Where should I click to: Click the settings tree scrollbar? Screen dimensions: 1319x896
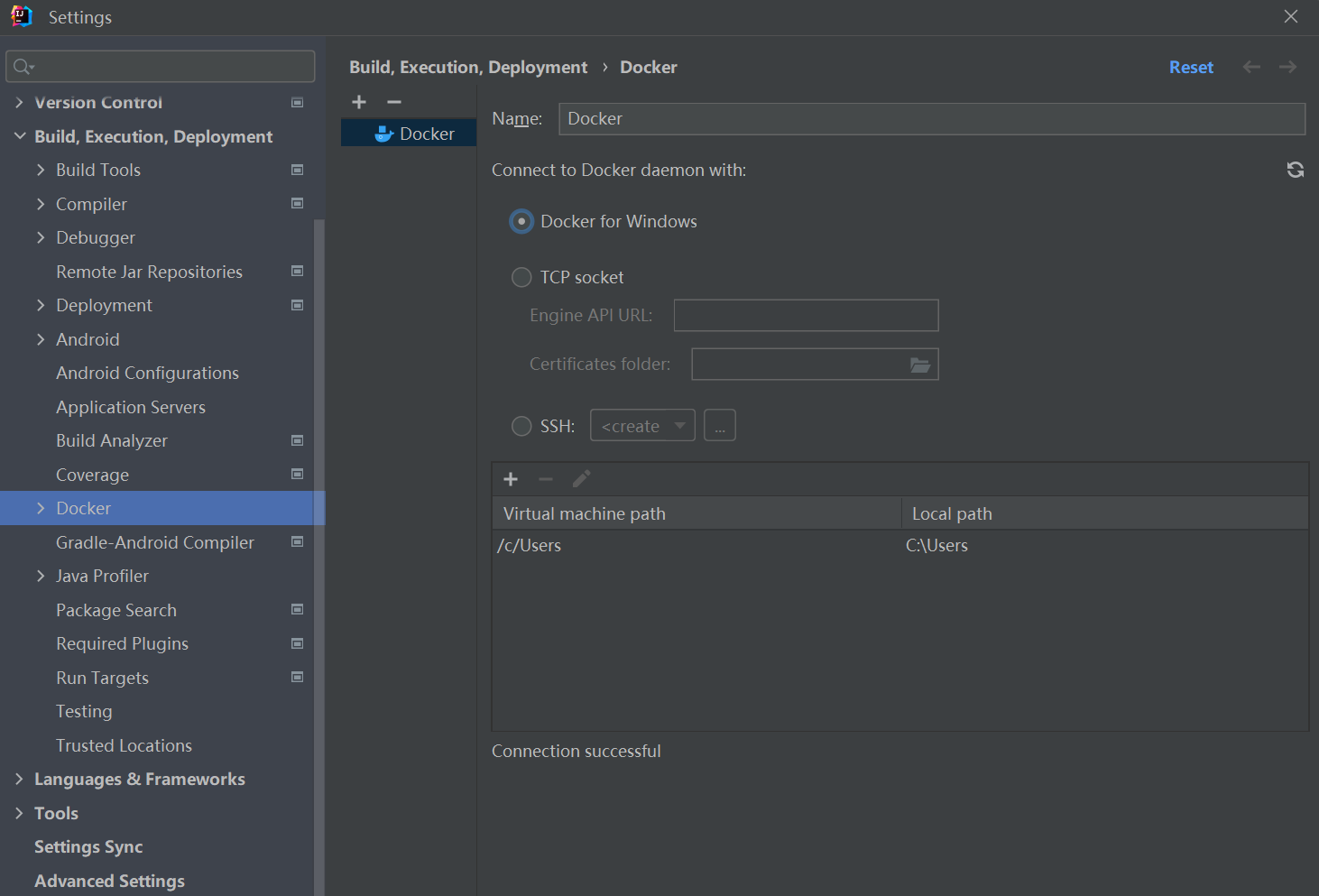click(318, 557)
